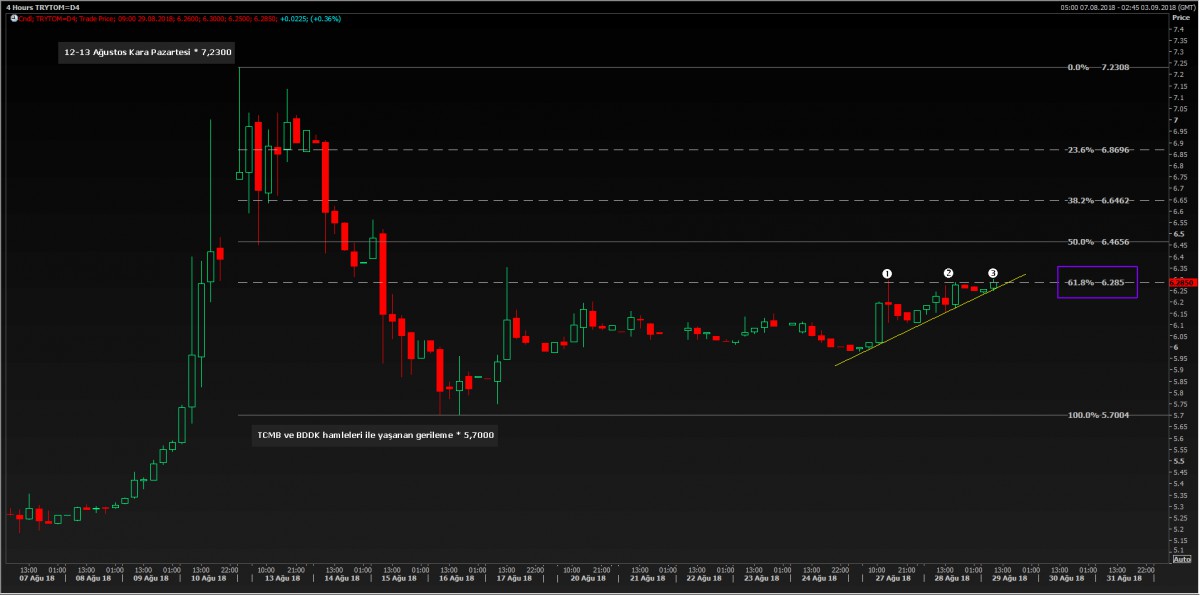
Task: Click the 61.8% 6.285 Fibonacci level label
Action: [1097, 282]
